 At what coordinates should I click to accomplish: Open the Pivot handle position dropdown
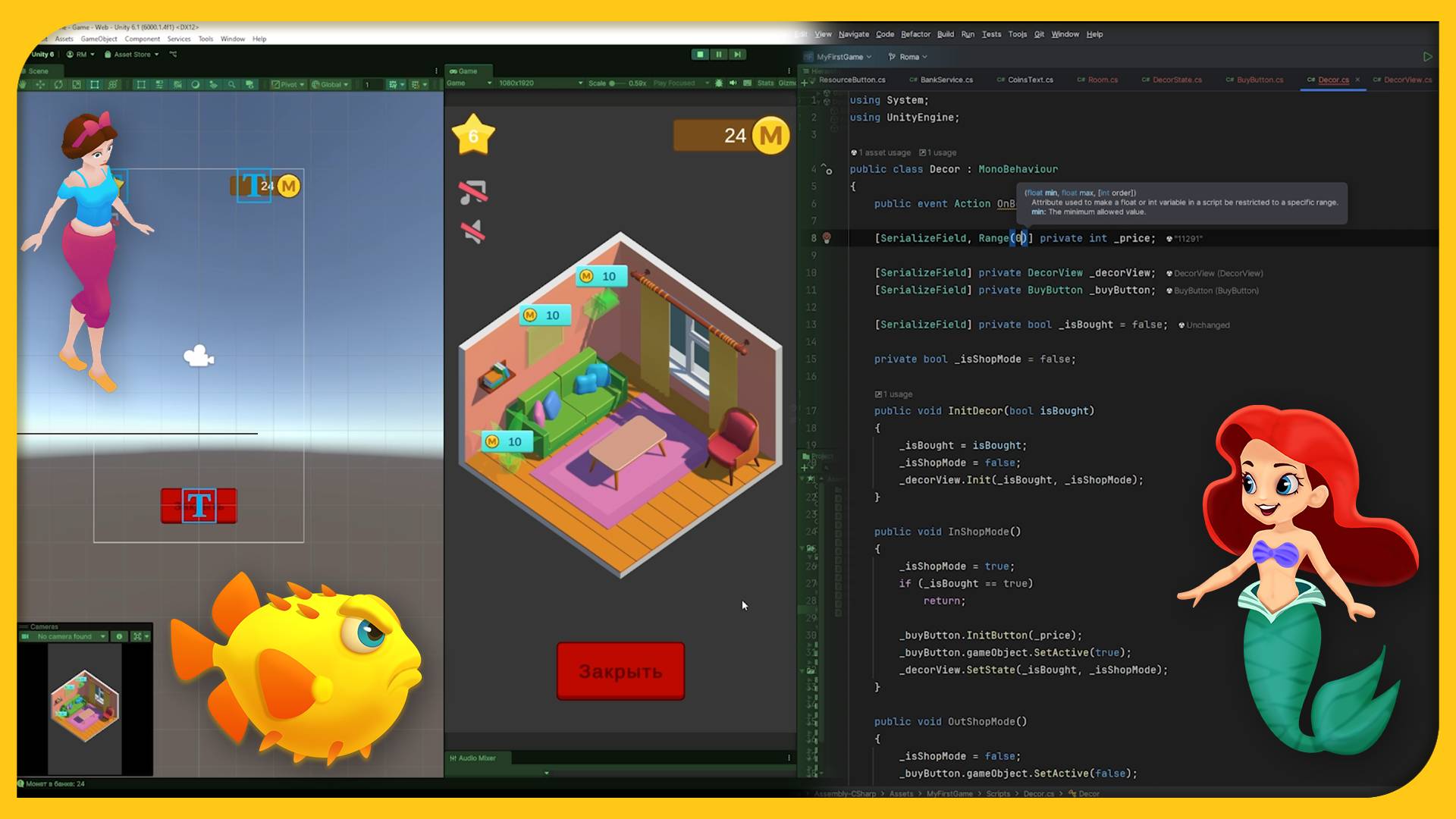[x=288, y=84]
